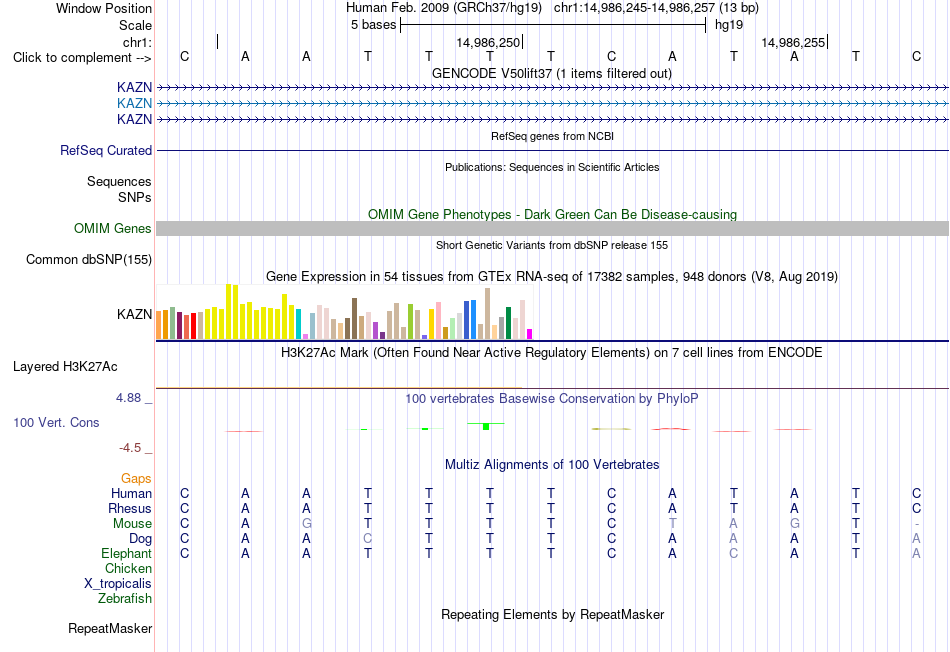
Task: Click the 14,986,250 ruler position label
Action: [488, 42]
